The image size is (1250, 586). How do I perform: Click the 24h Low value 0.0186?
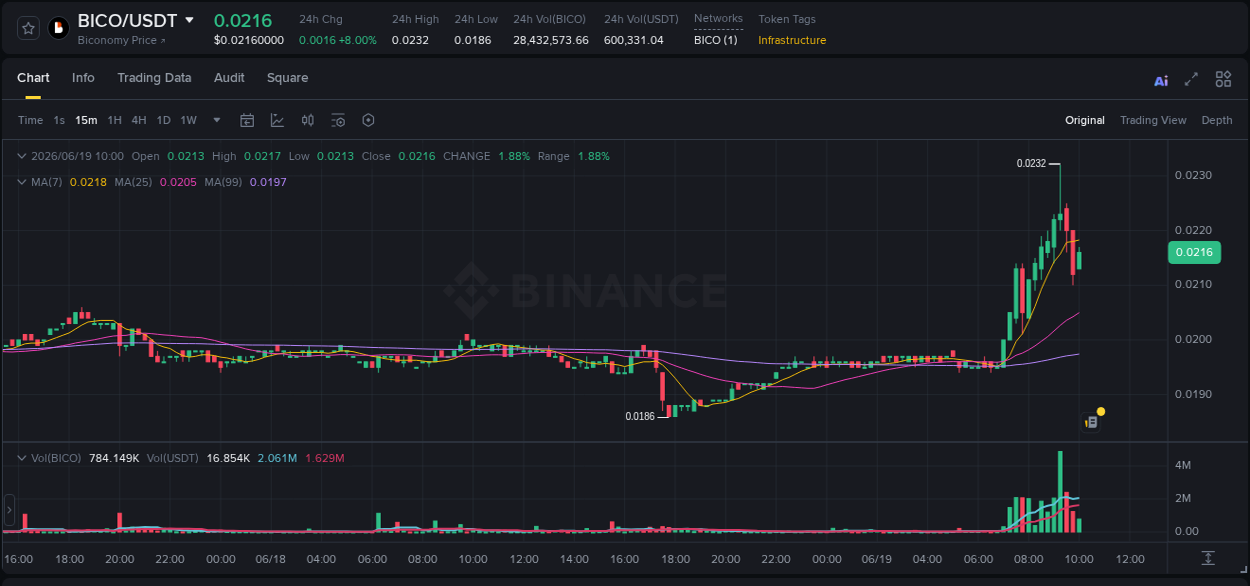pyautogui.click(x=472, y=40)
